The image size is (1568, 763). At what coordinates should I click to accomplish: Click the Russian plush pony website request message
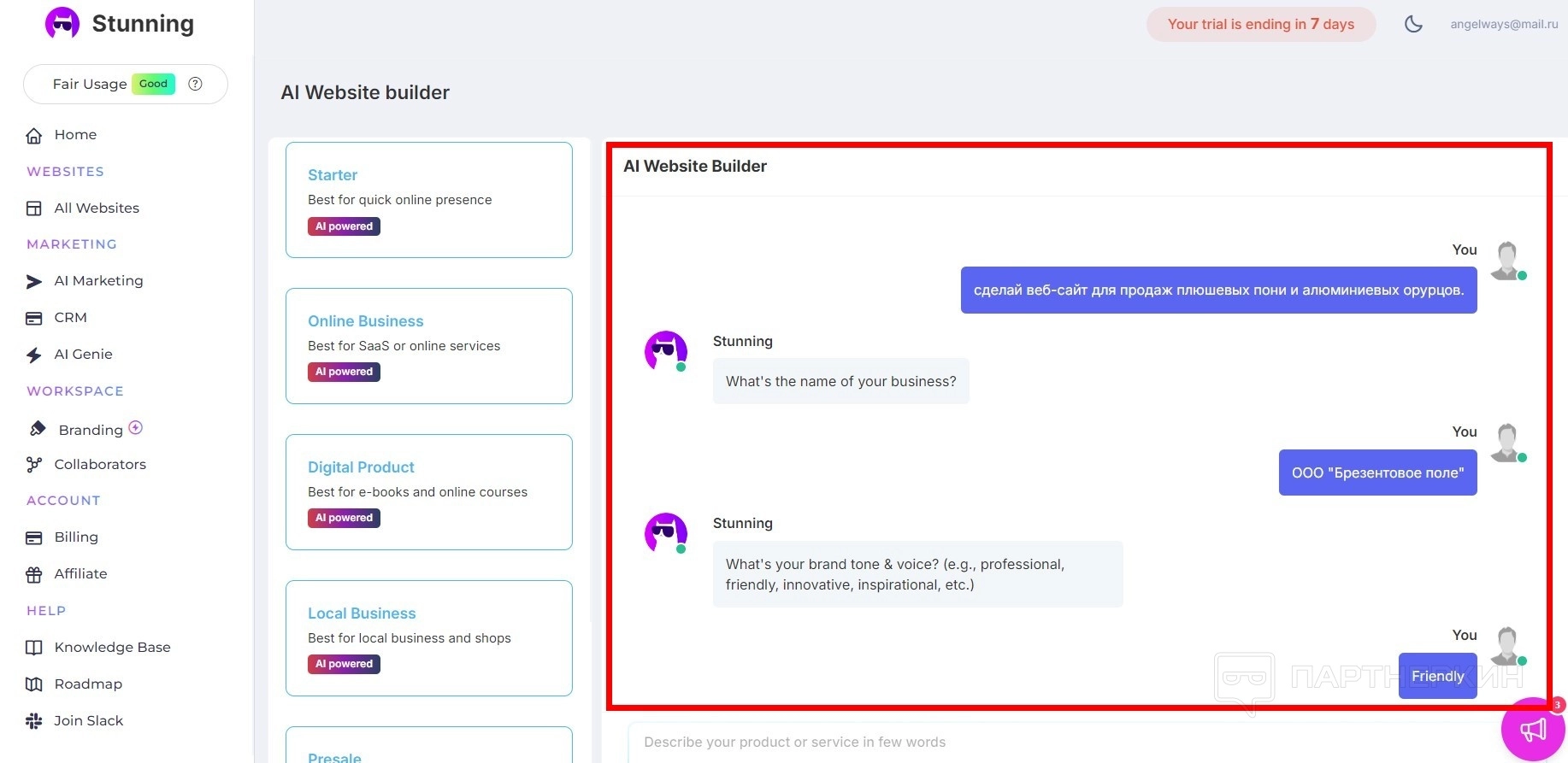(x=1219, y=291)
